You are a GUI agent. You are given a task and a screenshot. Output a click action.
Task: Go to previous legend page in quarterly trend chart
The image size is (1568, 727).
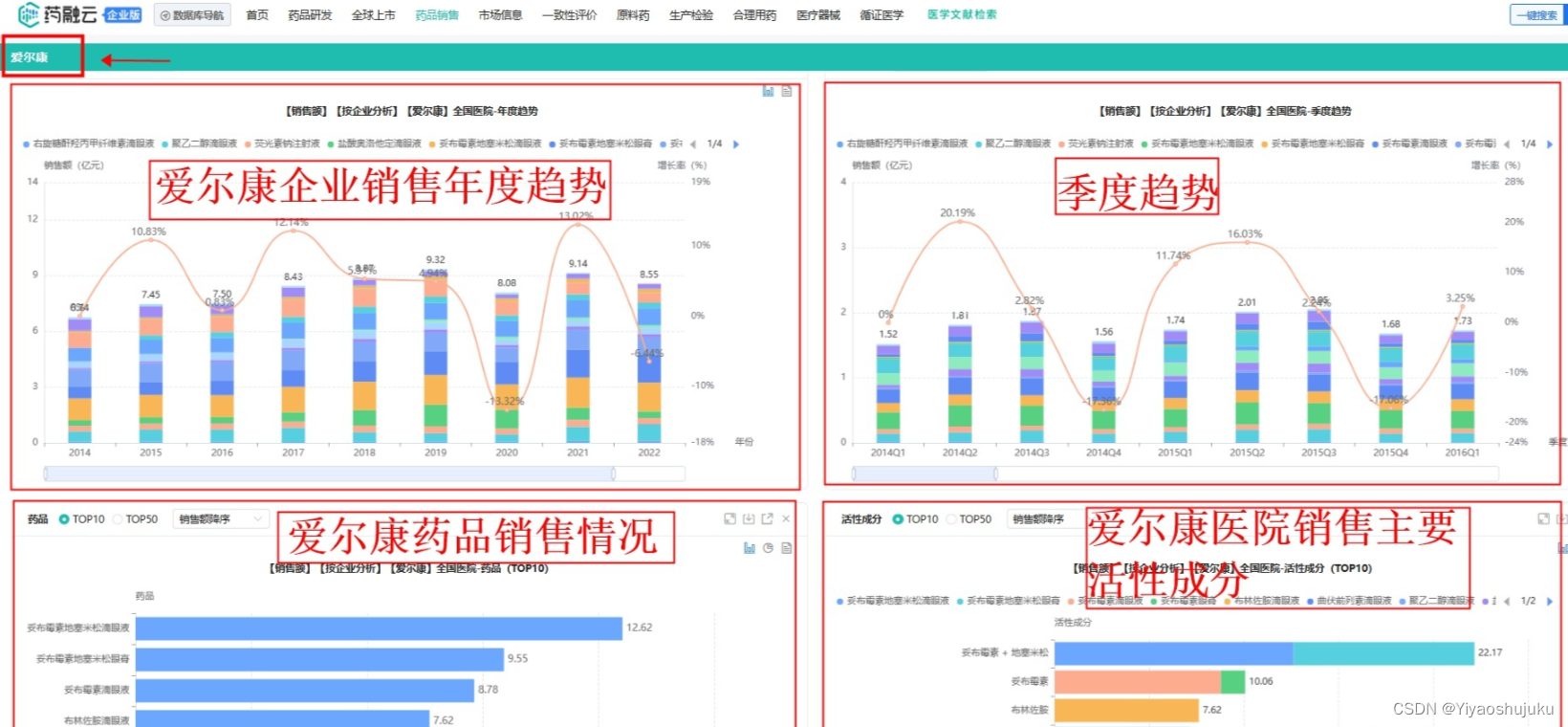click(x=1507, y=144)
